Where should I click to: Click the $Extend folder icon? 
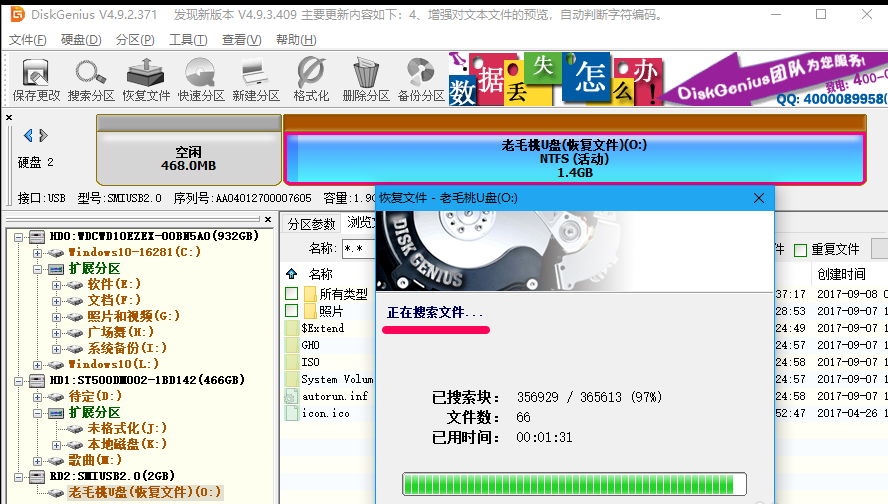click(x=292, y=328)
